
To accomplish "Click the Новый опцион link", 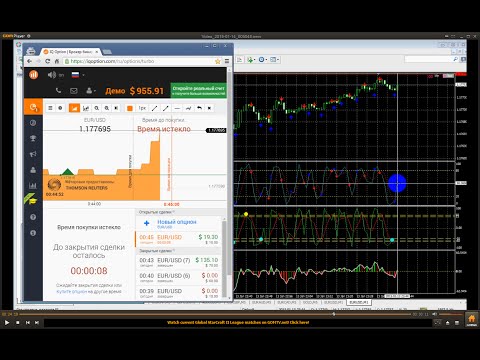I will tap(177, 222).
